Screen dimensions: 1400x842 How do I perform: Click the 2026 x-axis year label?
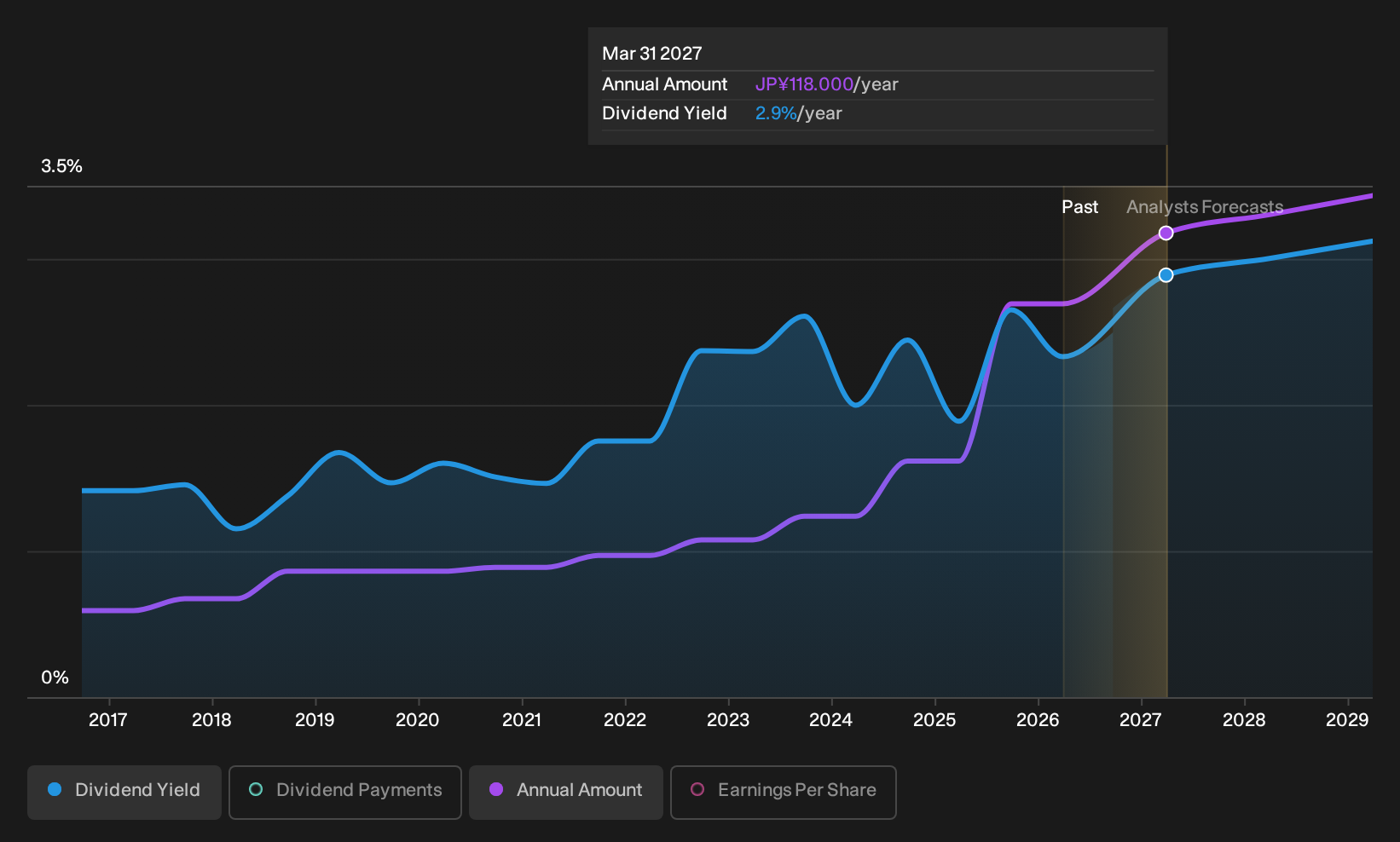[1038, 719]
